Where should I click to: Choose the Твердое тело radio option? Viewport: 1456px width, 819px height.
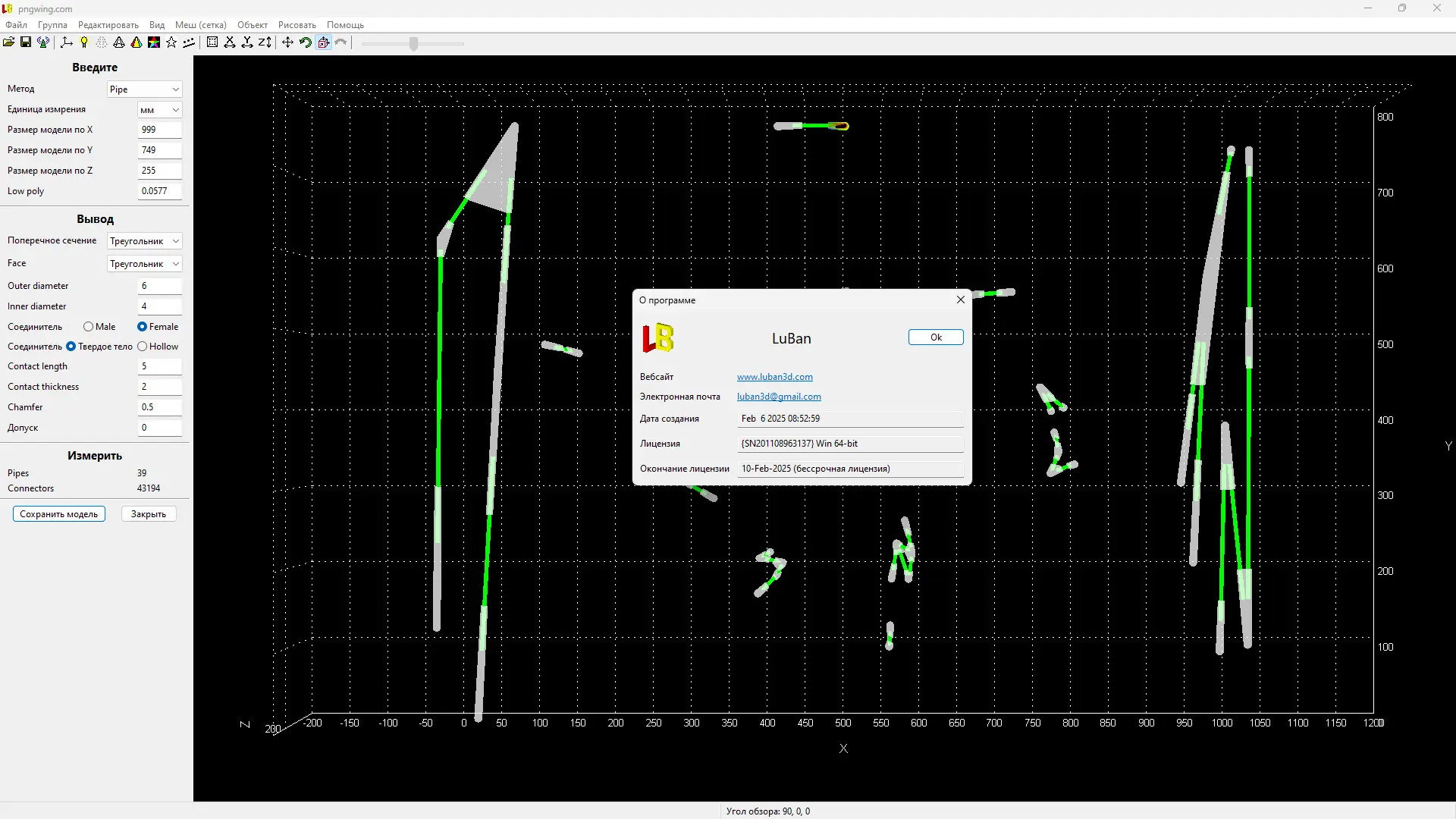pyautogui.click(x=71, y=347)
